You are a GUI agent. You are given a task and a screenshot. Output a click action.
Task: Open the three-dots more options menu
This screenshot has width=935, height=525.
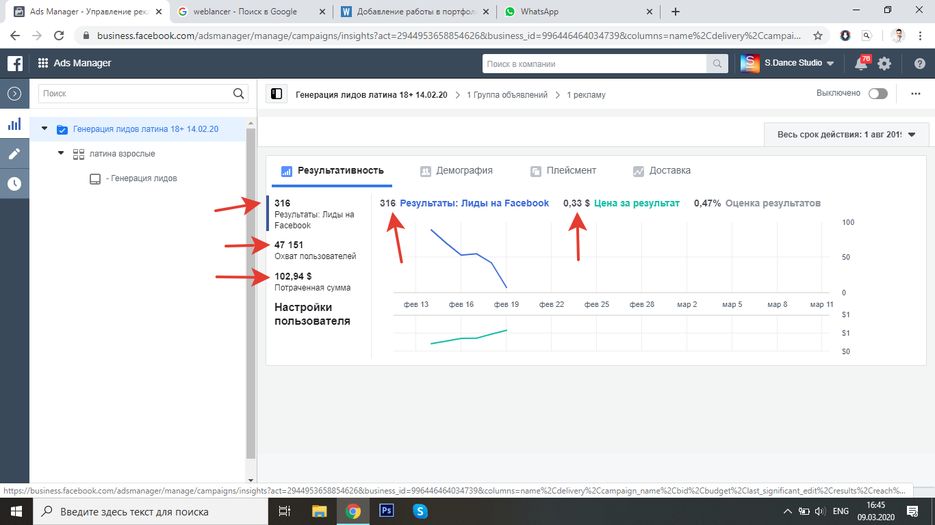click(915, 94)
